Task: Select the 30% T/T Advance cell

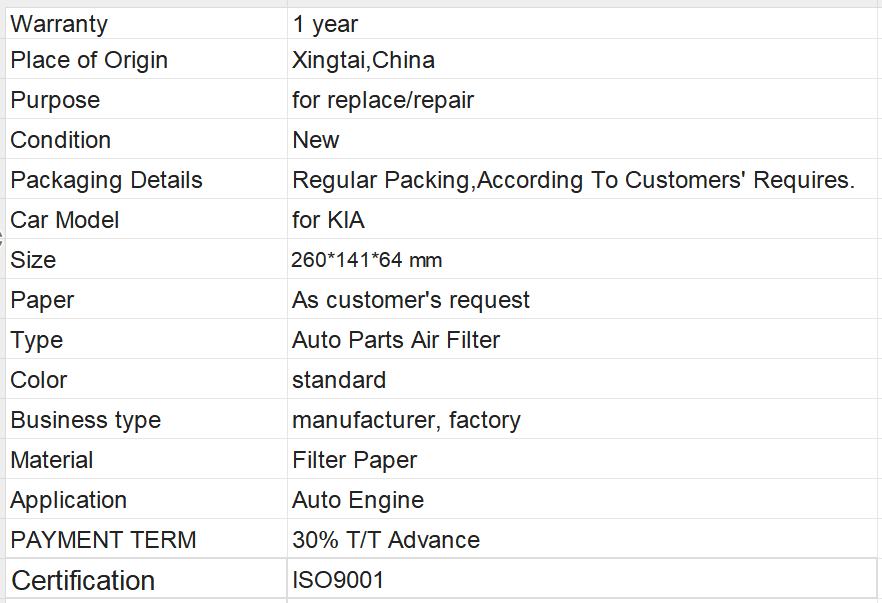Action: tap(584, 538)
